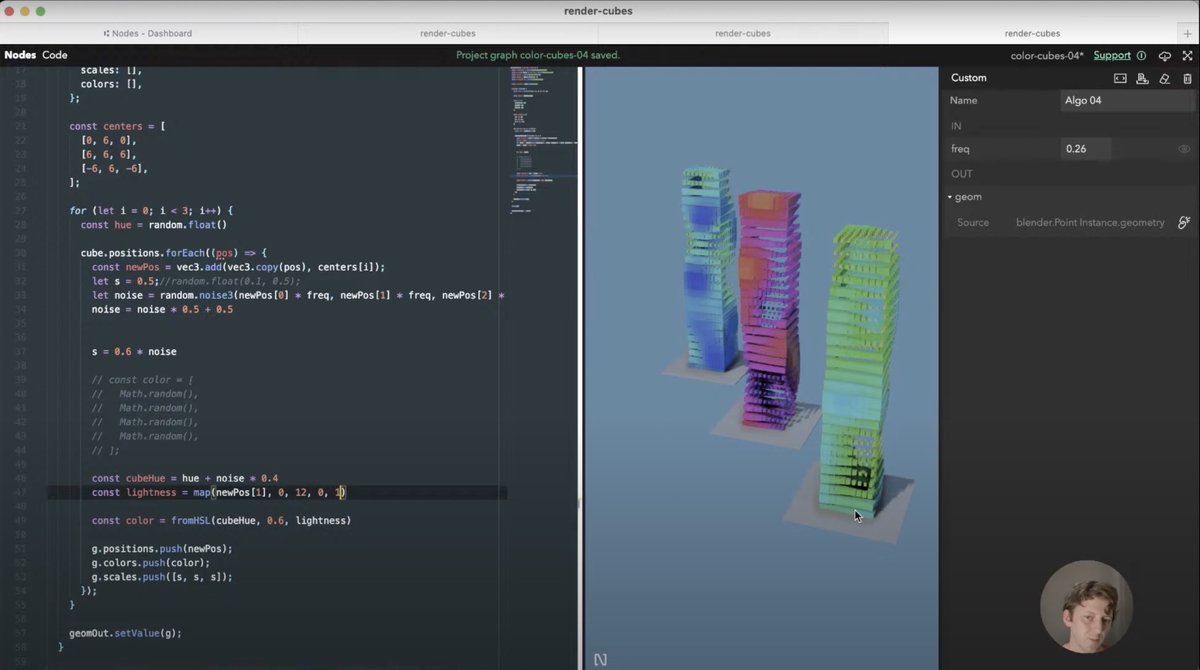The height and width of the screenshot is (670, 1200).
Task: Click the webcam video thumbnail
Action: [x=1086, y=607]
